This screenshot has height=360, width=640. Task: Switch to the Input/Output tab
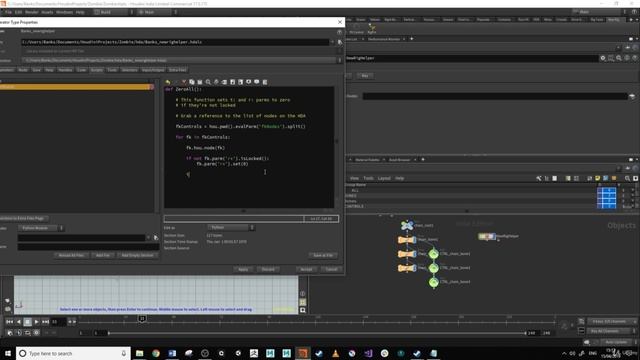point(153,70)
